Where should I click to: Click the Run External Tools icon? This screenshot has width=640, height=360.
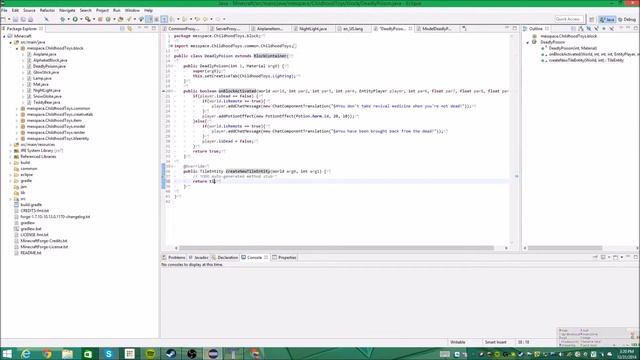[x=87, y=19]
